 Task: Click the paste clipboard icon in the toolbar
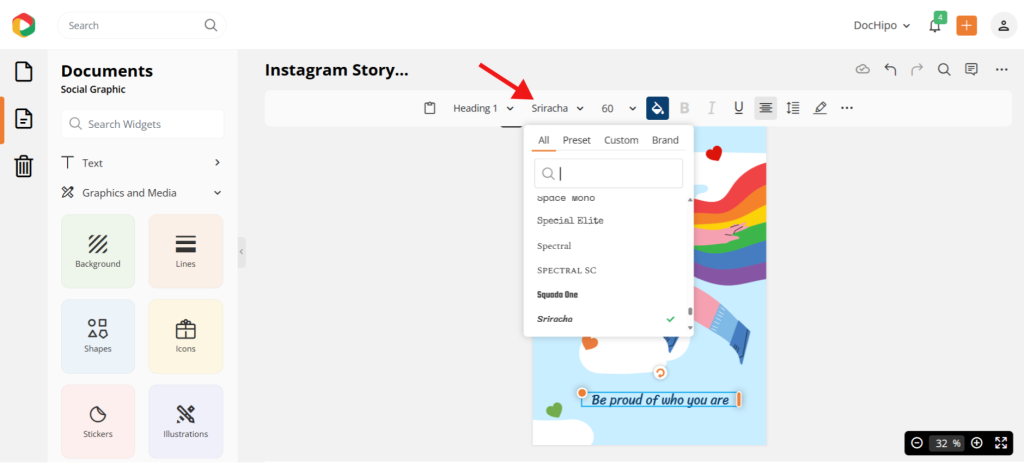click(430, 108)
